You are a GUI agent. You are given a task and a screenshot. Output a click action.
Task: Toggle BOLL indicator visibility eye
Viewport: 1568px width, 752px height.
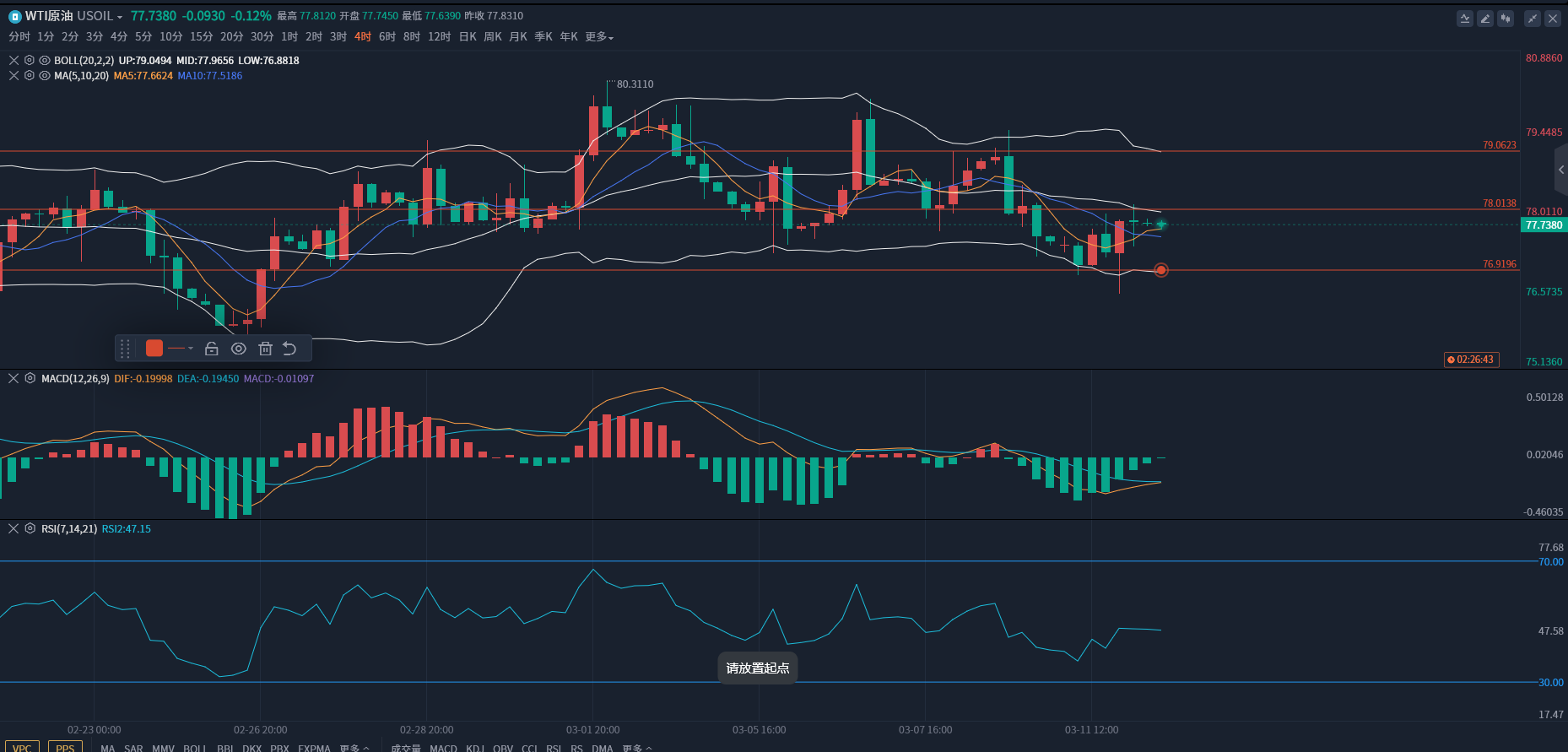pyautogui.click(x=45, y=61)
